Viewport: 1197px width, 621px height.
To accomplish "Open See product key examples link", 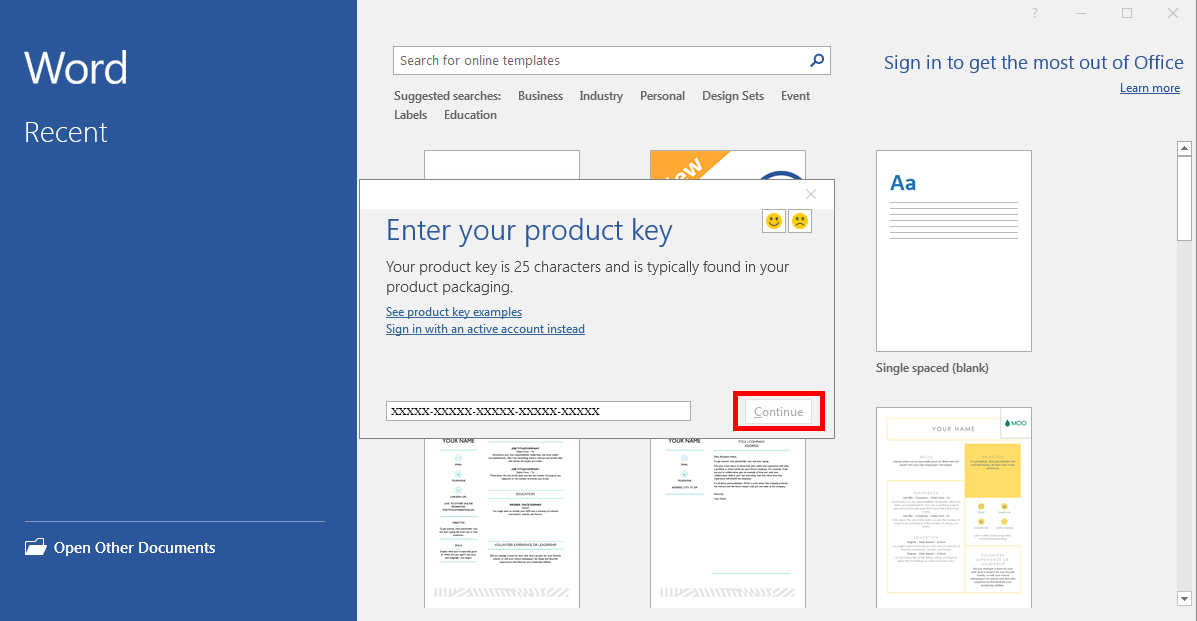I will [454, 312].
